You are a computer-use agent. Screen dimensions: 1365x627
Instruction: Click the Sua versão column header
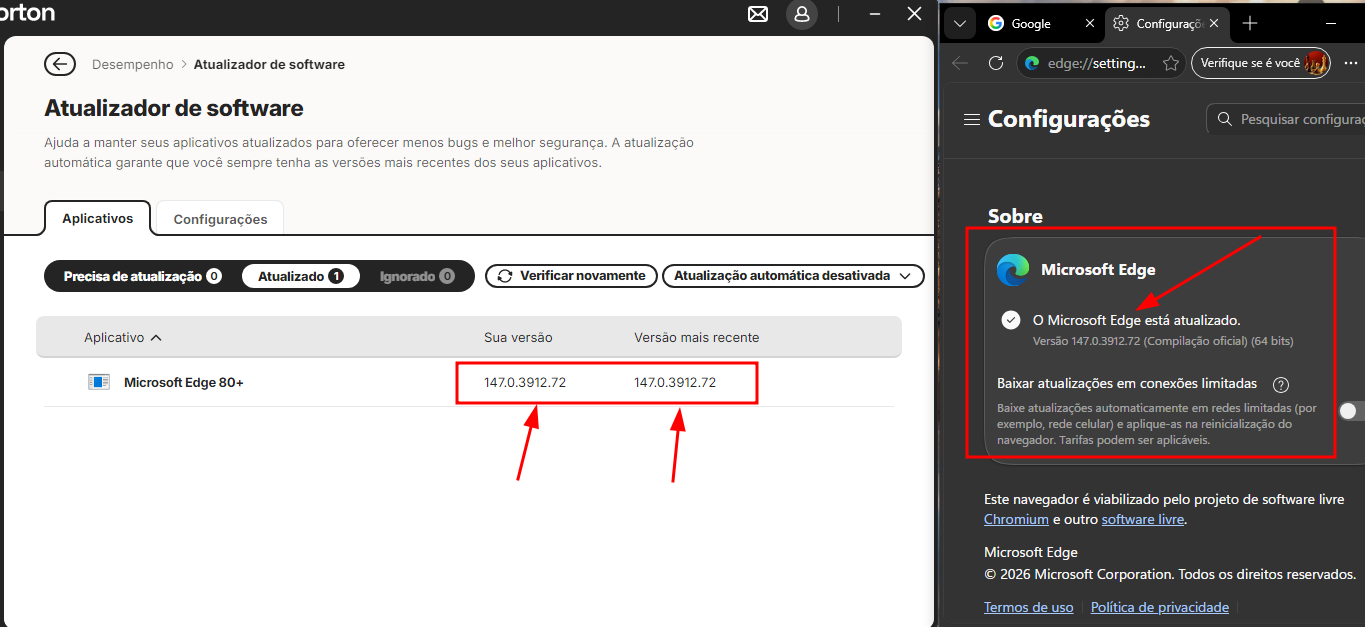pos(518,337)
